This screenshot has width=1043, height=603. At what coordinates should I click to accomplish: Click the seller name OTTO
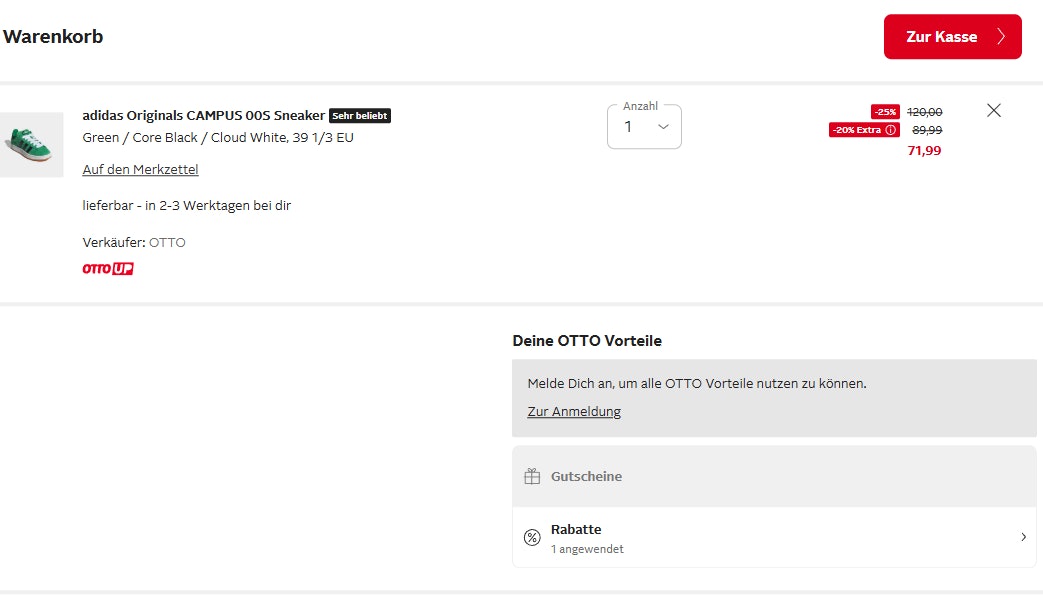click(x=167, y=243)
